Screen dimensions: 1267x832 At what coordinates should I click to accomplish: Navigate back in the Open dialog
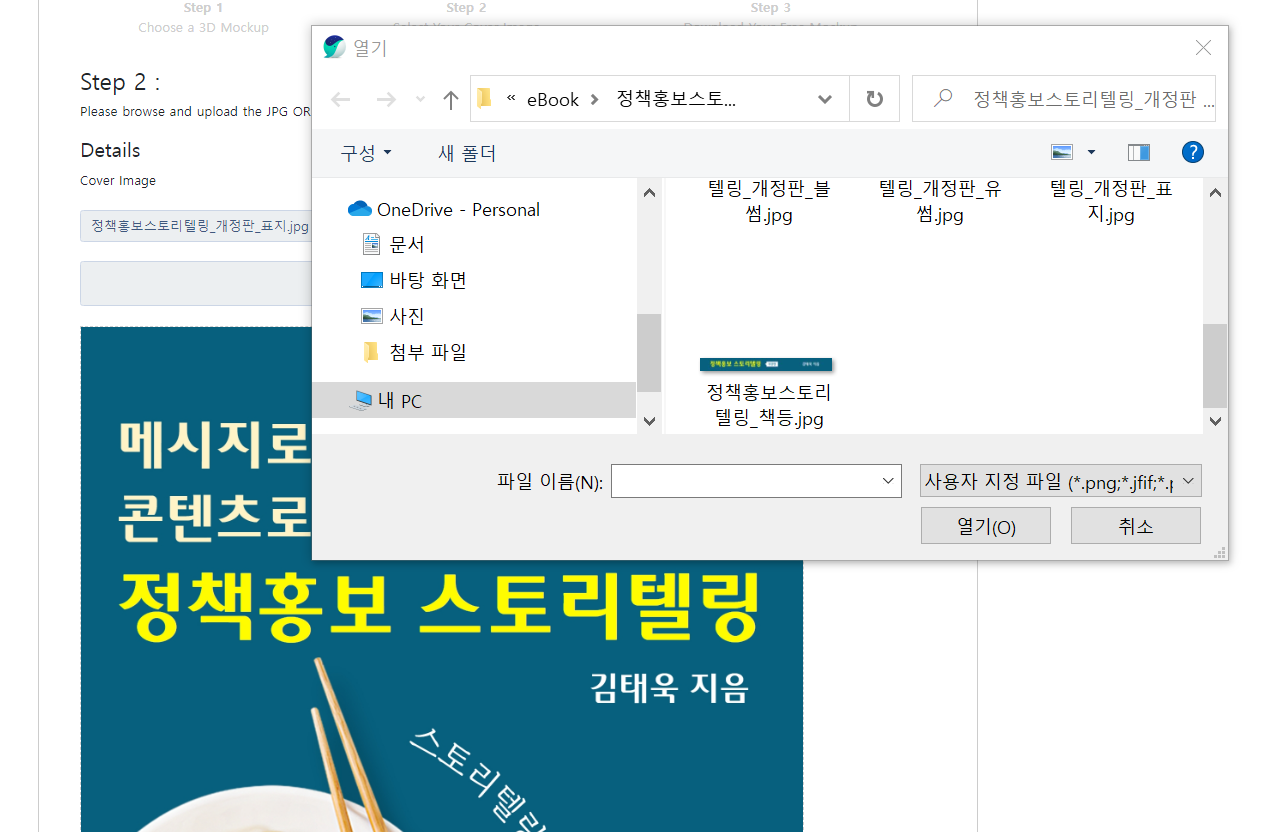coord(340,98)
